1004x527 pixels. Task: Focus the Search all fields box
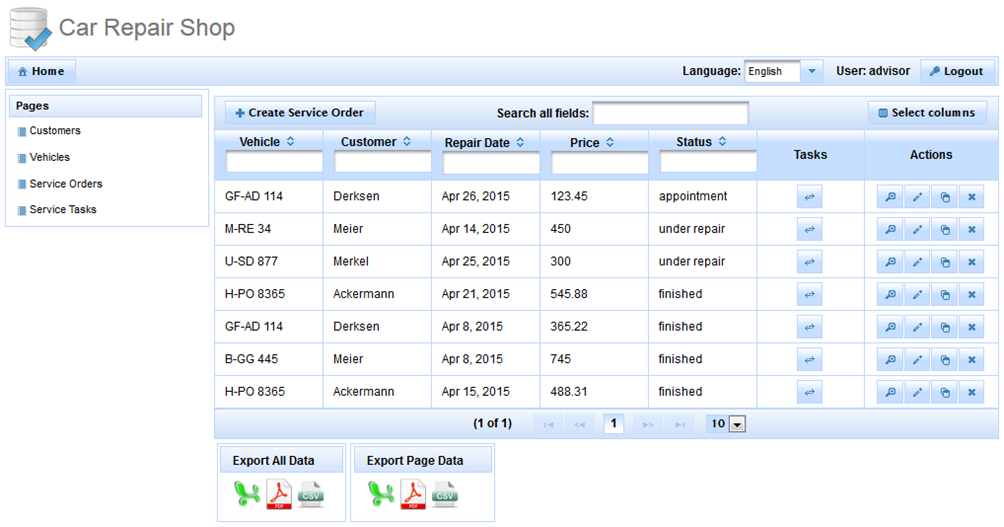click(x=670, y=113)
